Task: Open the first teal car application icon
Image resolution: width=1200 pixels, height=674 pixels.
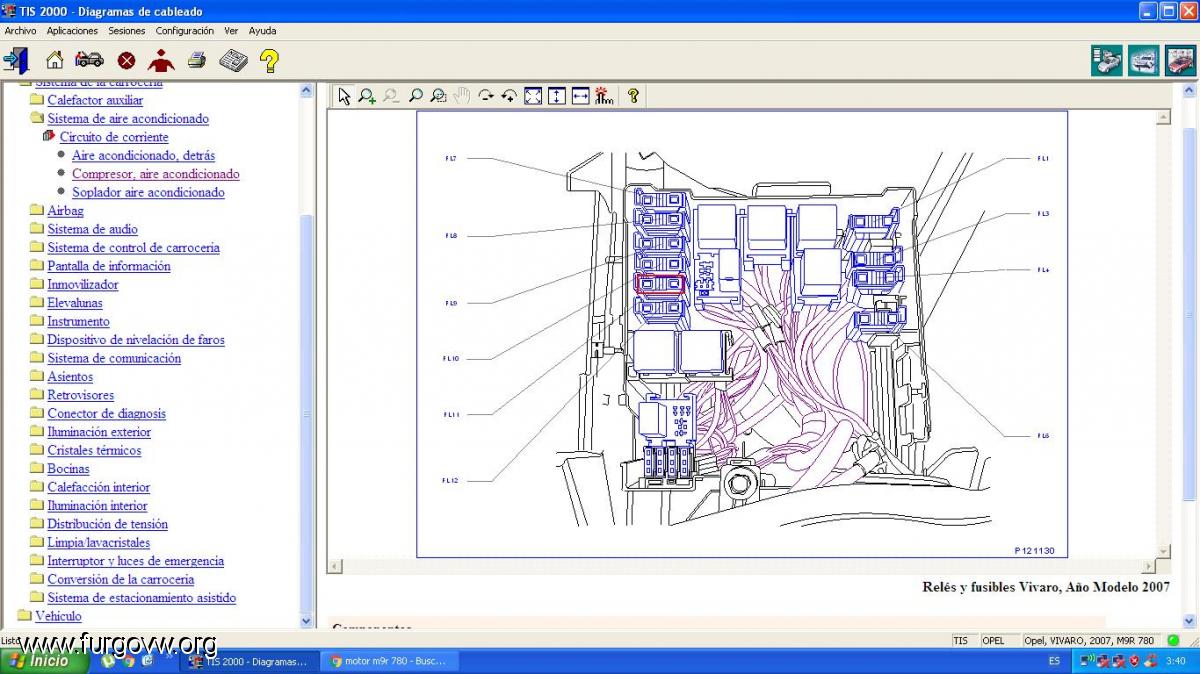Action: (1107, 60)
